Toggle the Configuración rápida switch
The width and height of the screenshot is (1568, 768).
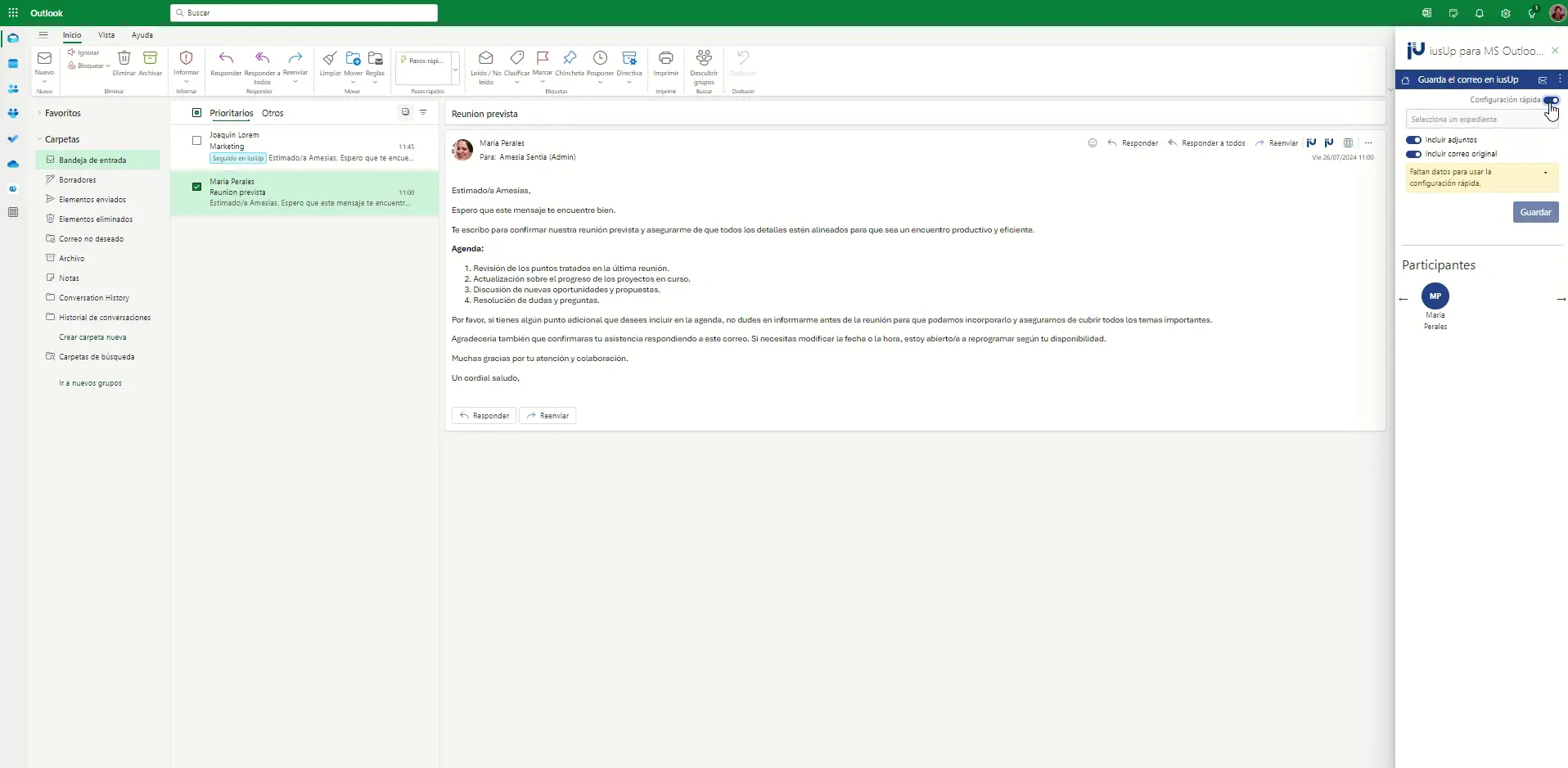coord(1551,100)
